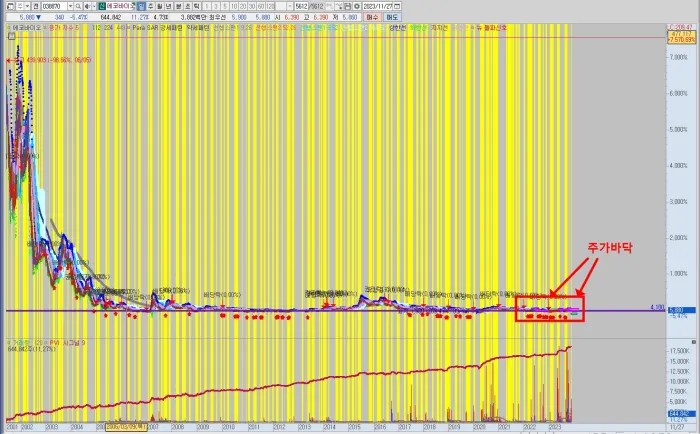Click the 2010 year label on time axis
The image size is (700, 434).
[228, 427]
